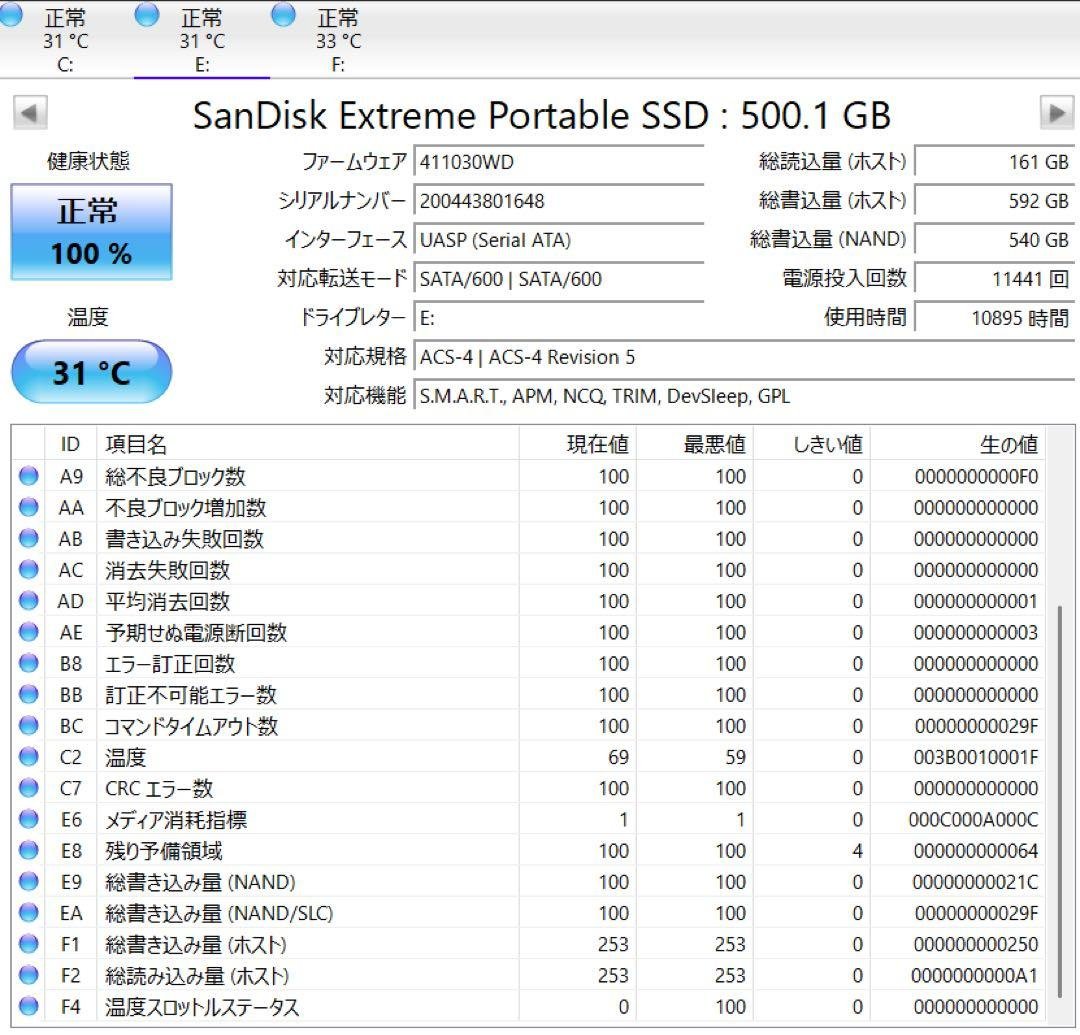Click the drive letter field E:
The height and width of the screenshot is (1035, 1080).
tap(559, 318)
